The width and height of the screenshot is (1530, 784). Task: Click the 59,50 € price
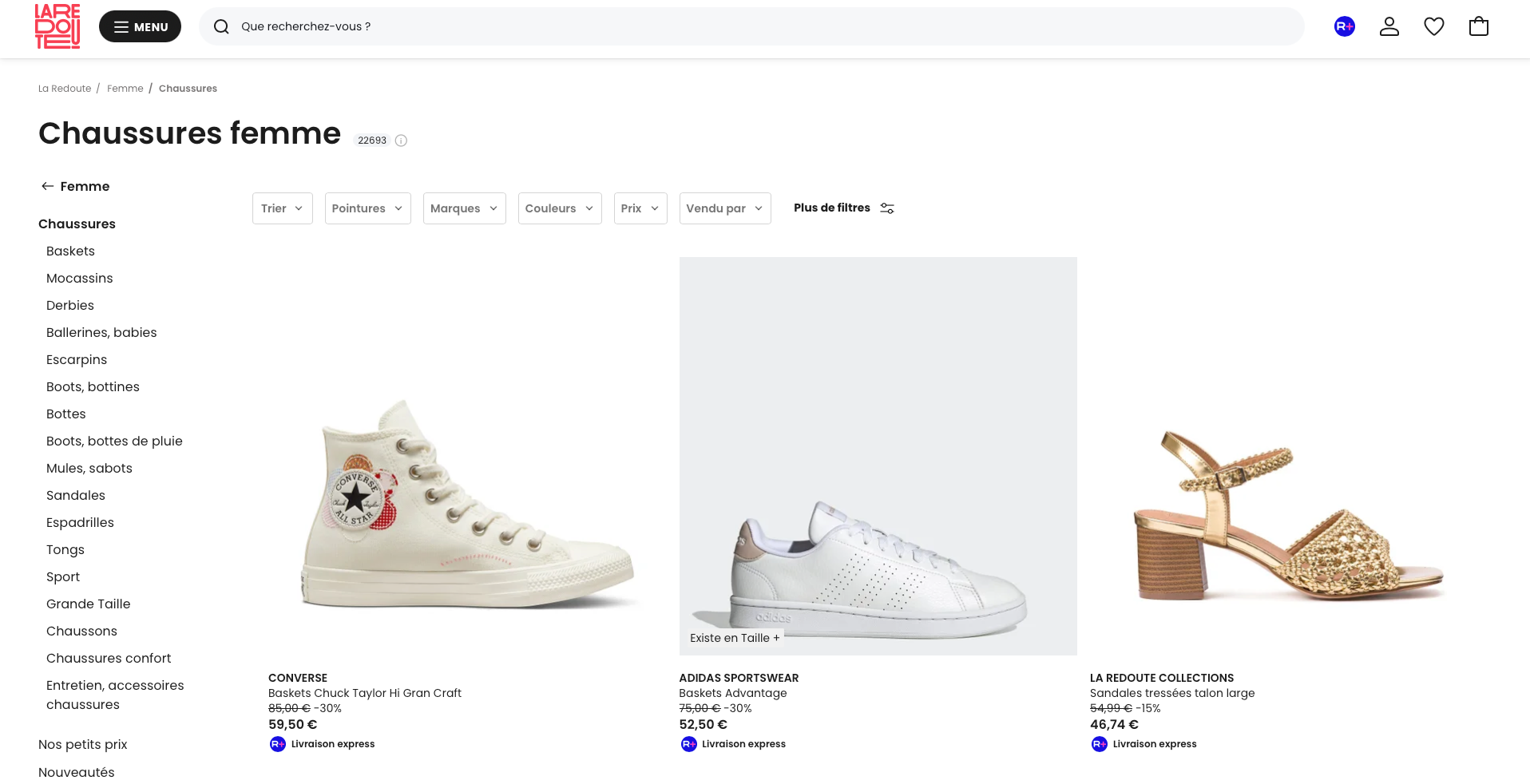pyautogui.click(x=293, y=725)
